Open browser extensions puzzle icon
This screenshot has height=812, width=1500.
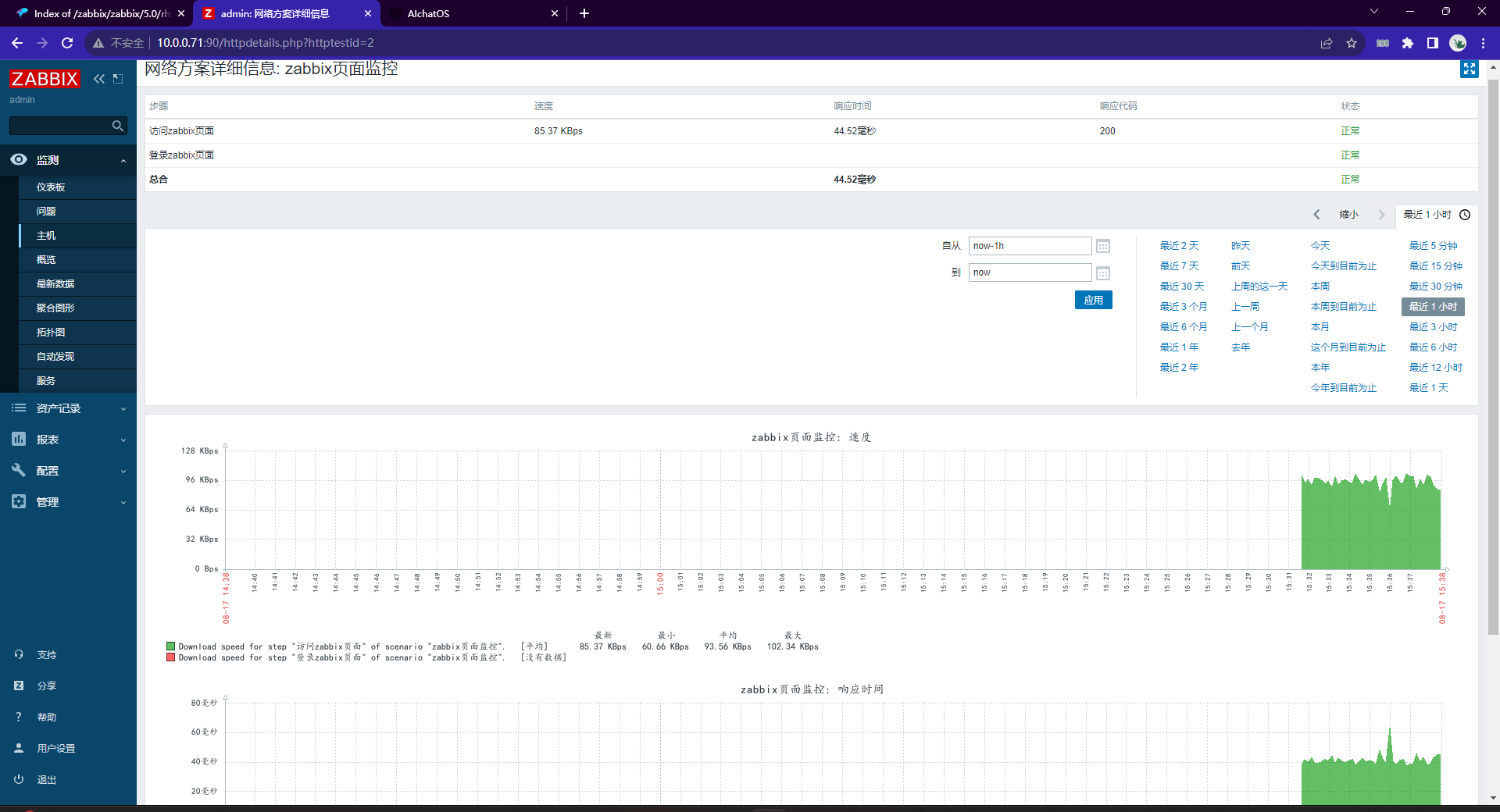1408,43
